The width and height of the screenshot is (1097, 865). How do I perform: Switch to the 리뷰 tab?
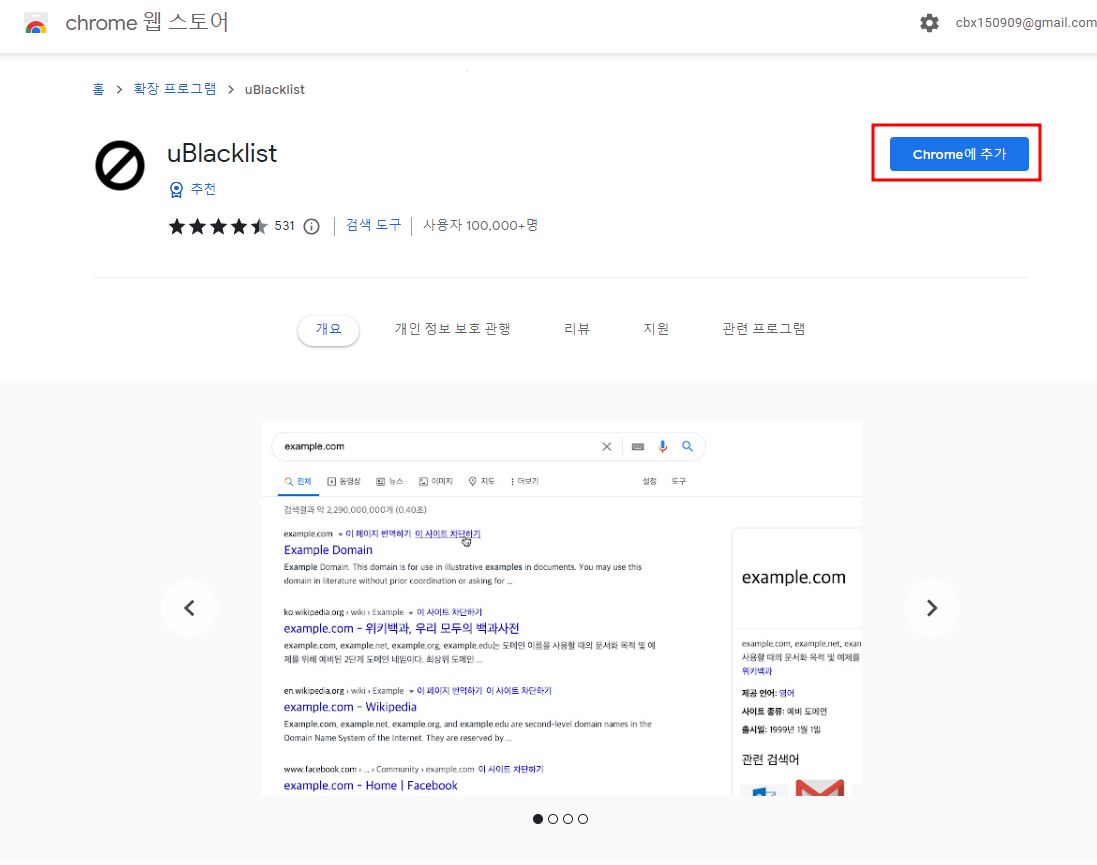click(x=577, y=329)
